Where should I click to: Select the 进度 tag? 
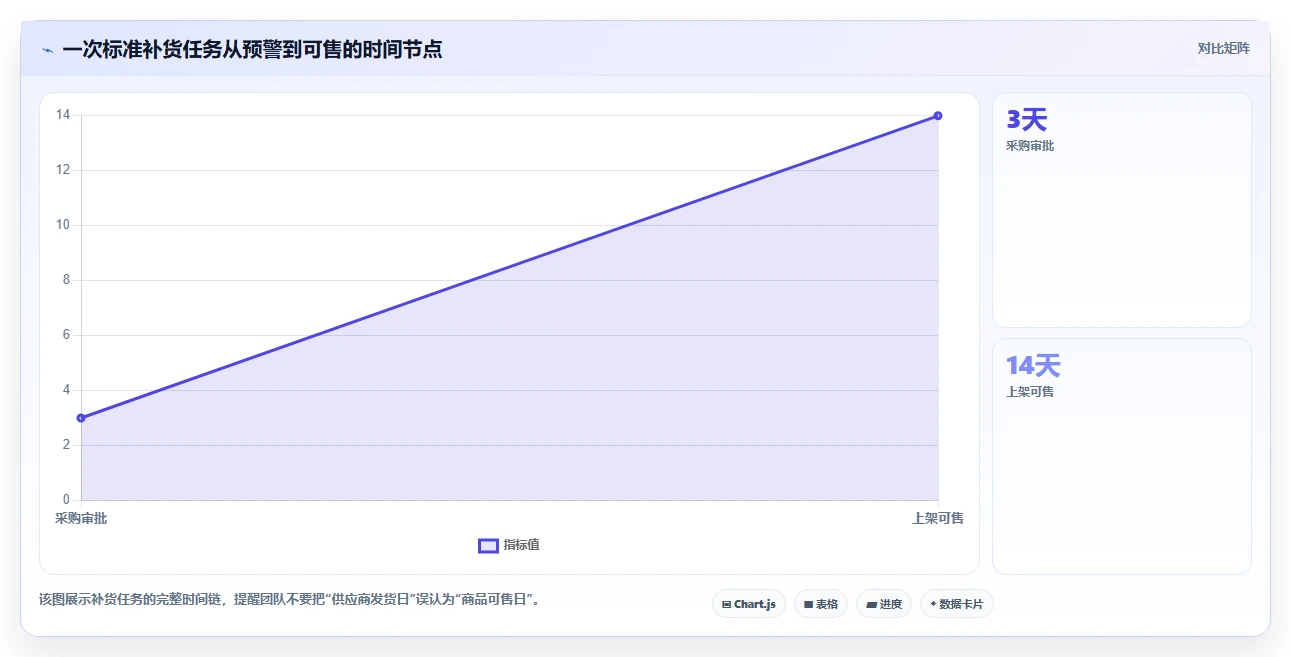884,604
